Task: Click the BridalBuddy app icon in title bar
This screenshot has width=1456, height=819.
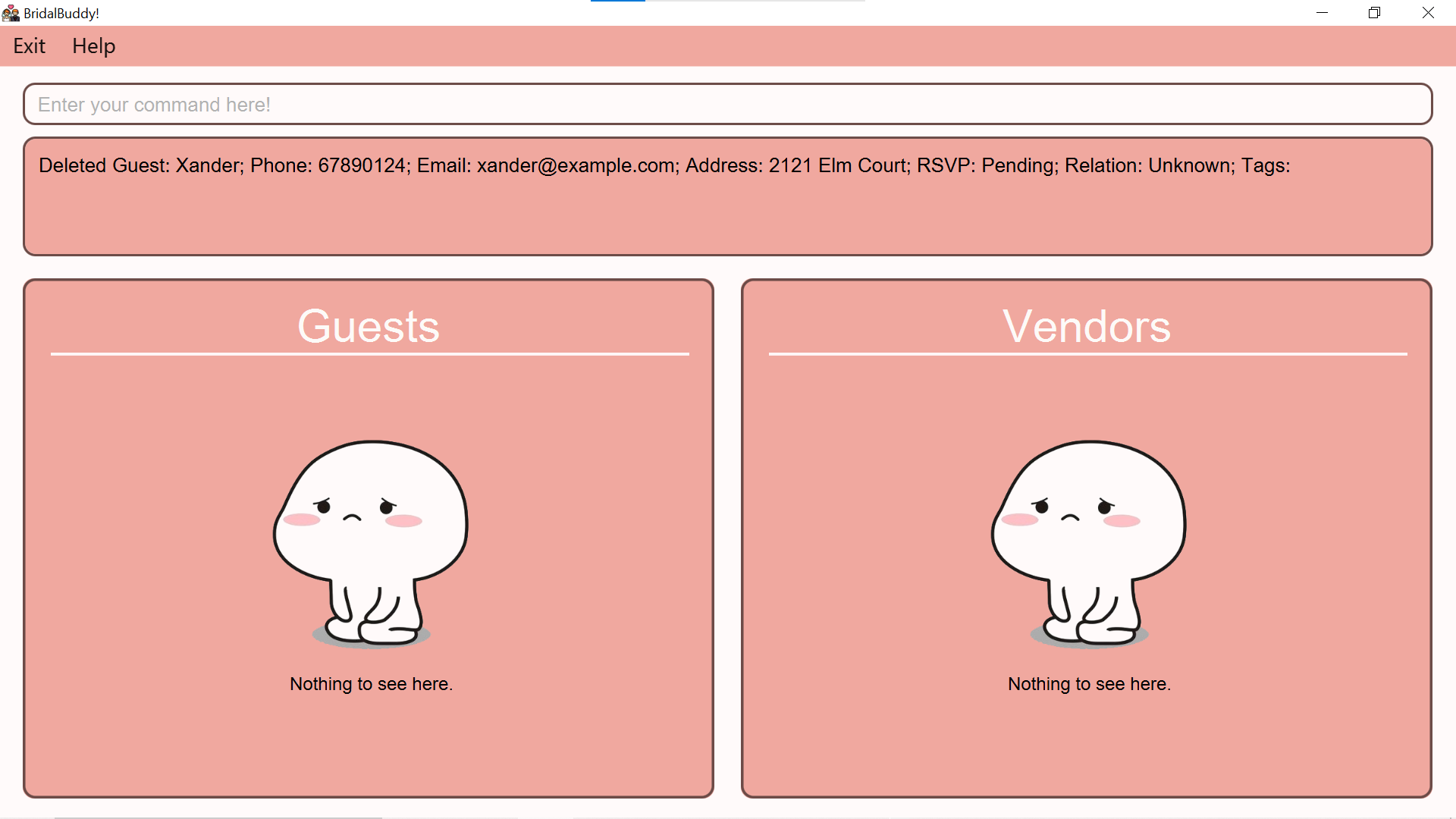Action: pyautogui.click(x=11, y=13)
